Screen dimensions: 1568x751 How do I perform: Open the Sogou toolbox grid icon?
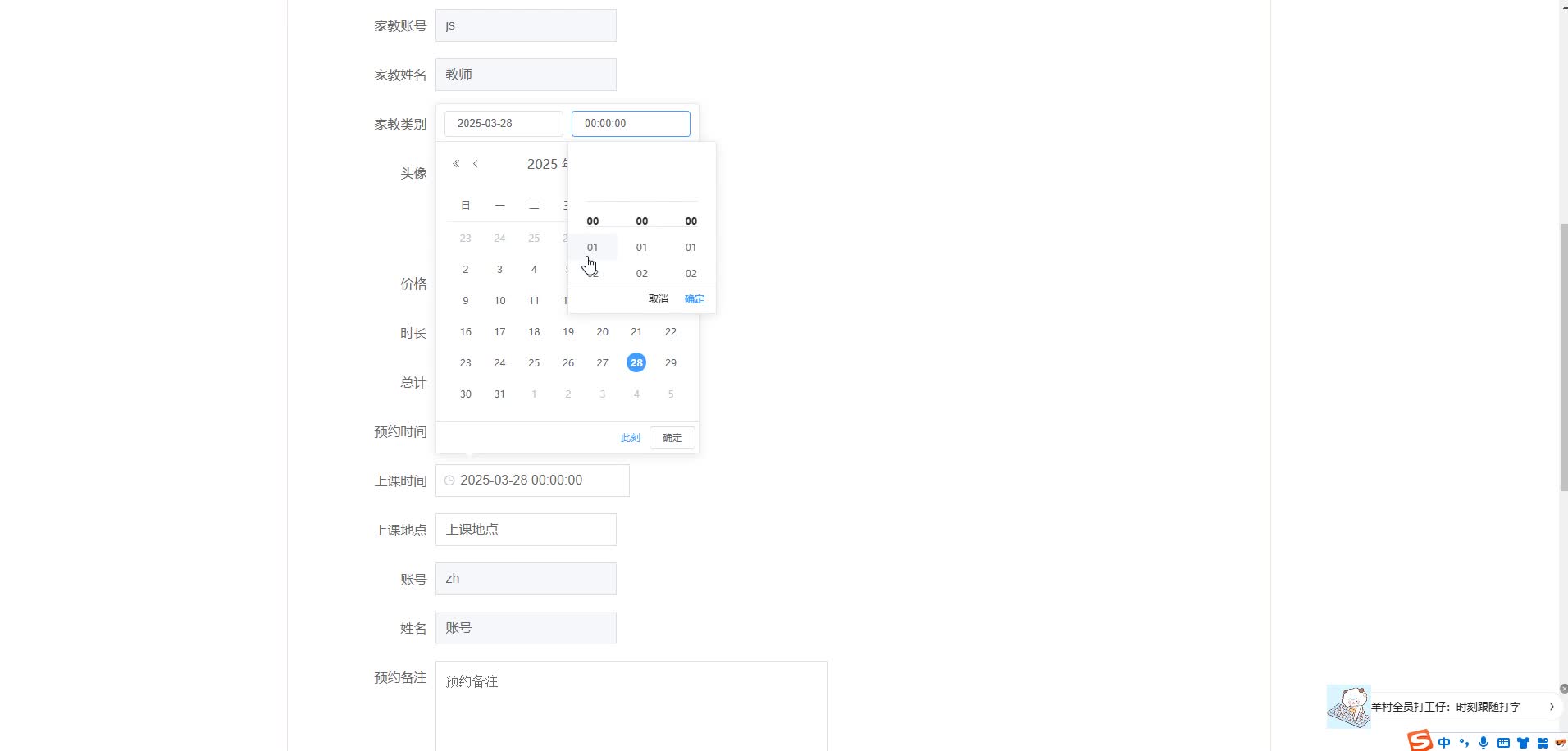1543,742
